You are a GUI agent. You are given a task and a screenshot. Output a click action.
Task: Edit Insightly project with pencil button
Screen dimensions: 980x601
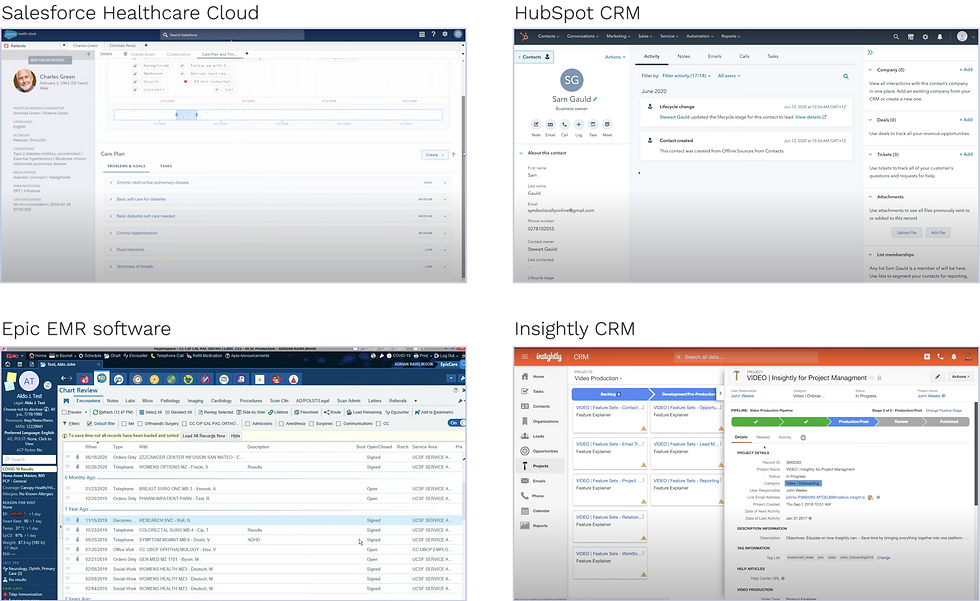(938, 377)
